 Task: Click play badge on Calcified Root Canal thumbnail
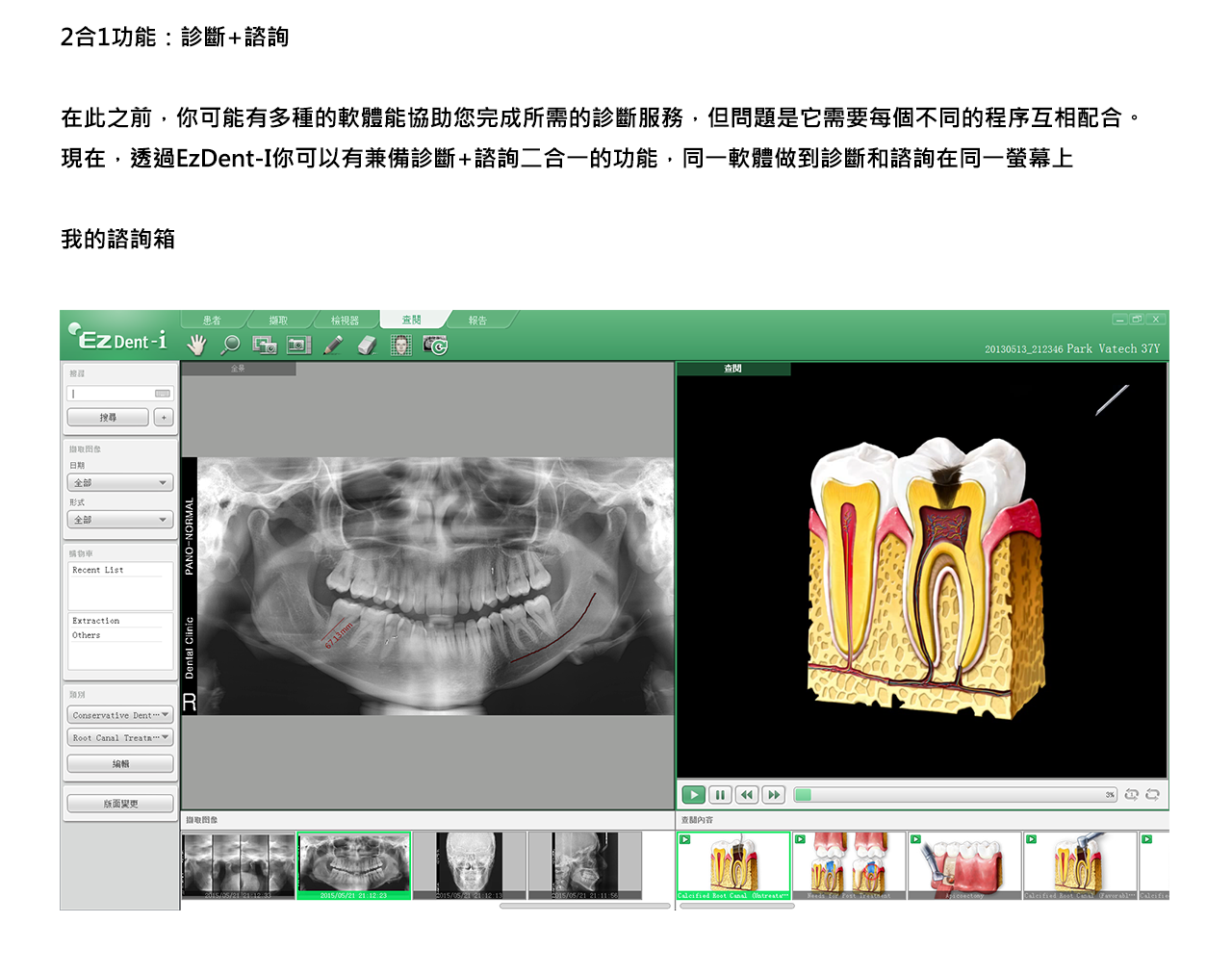point(685,839)
